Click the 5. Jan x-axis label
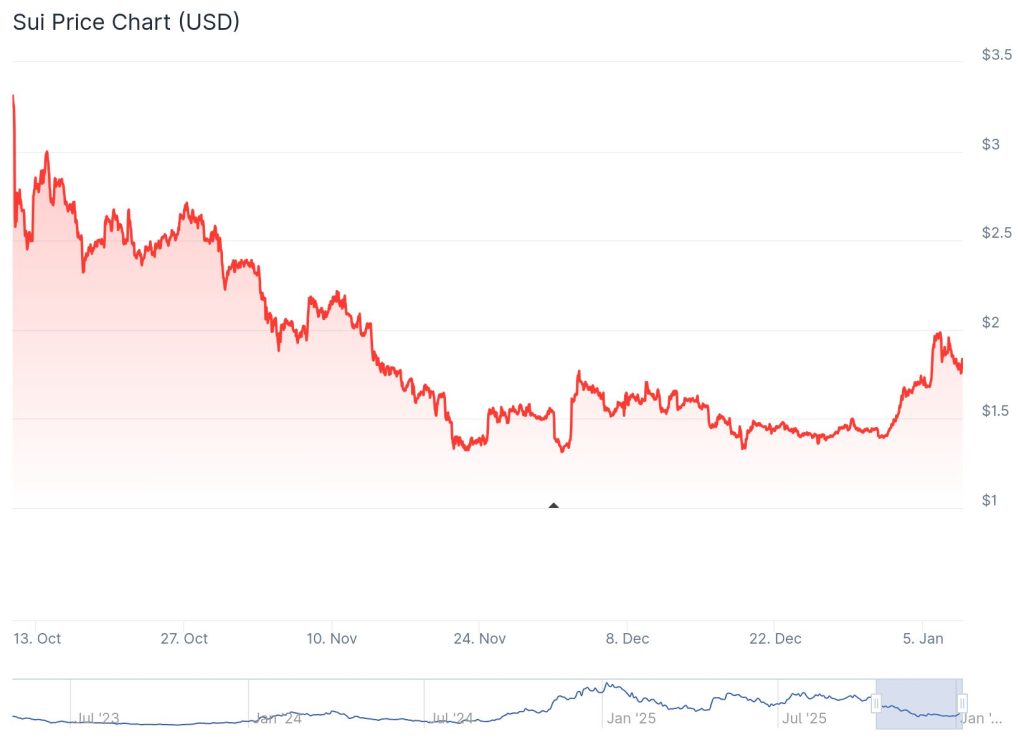1024x747 pixels. (x=921, y=638)
